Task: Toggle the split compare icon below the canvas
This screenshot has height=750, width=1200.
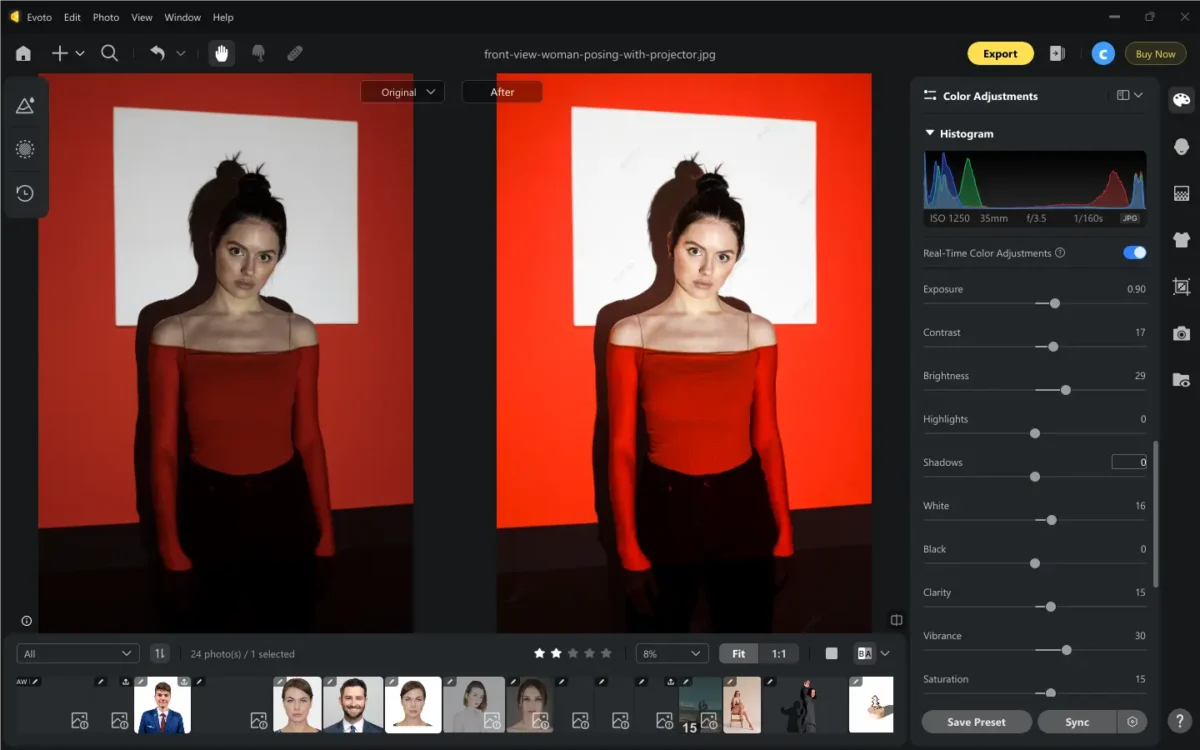Action: click(897, 620)
